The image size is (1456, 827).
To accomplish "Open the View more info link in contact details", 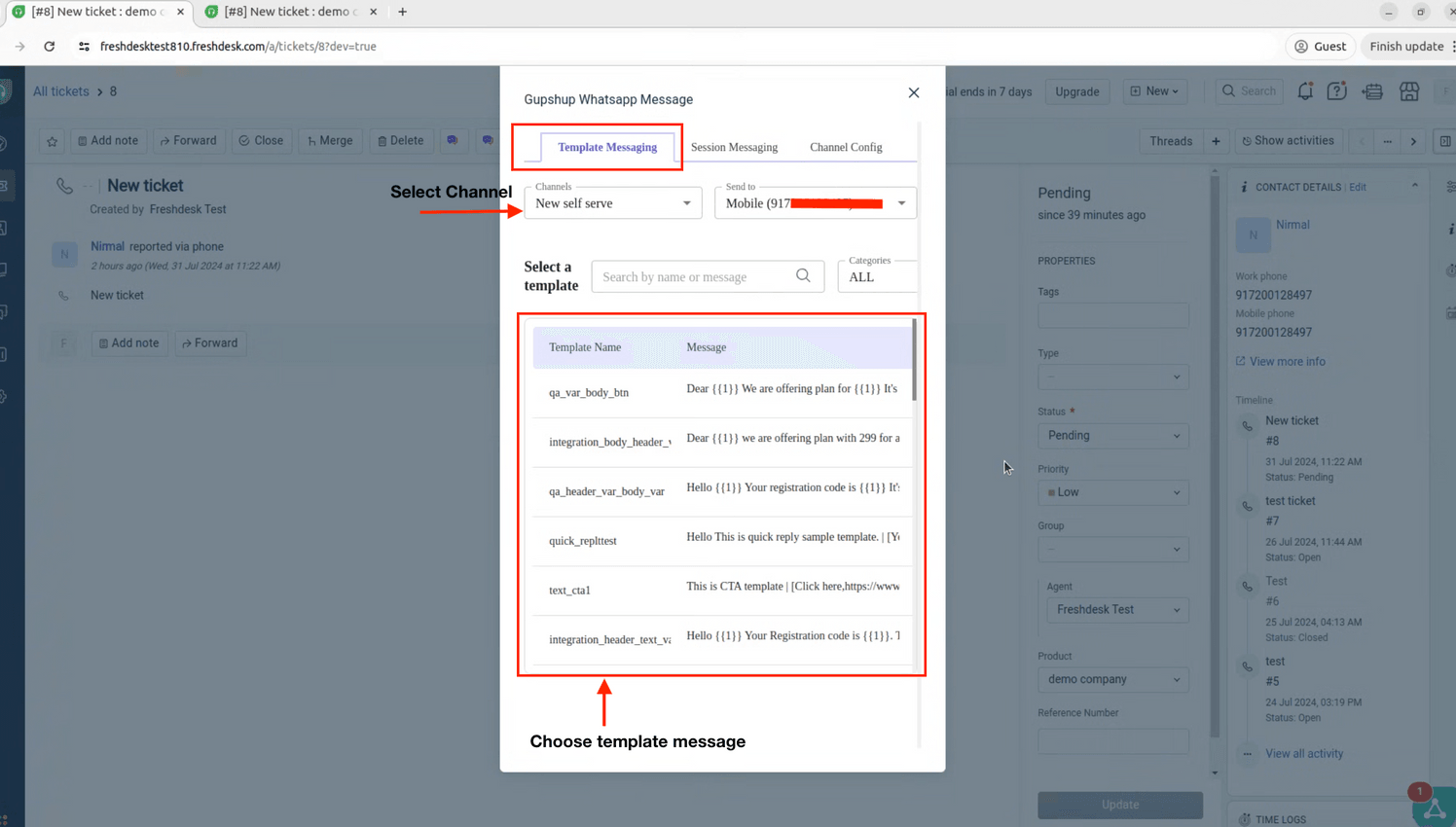I will coord(1287,361).
